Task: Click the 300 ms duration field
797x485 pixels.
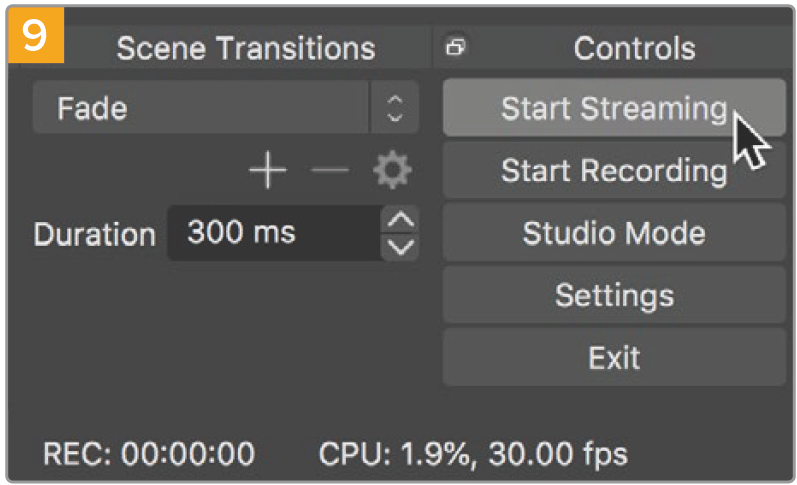Action: [x=272, y=233]
